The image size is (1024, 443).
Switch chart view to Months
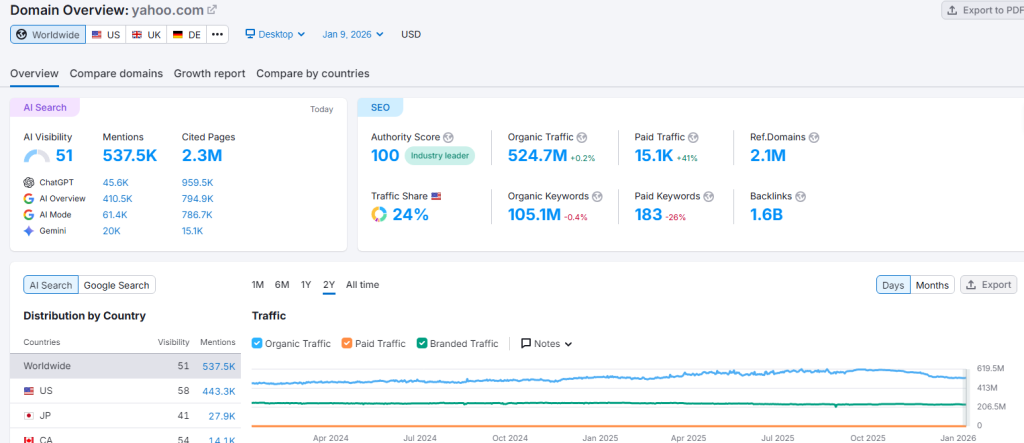(932, 285)
